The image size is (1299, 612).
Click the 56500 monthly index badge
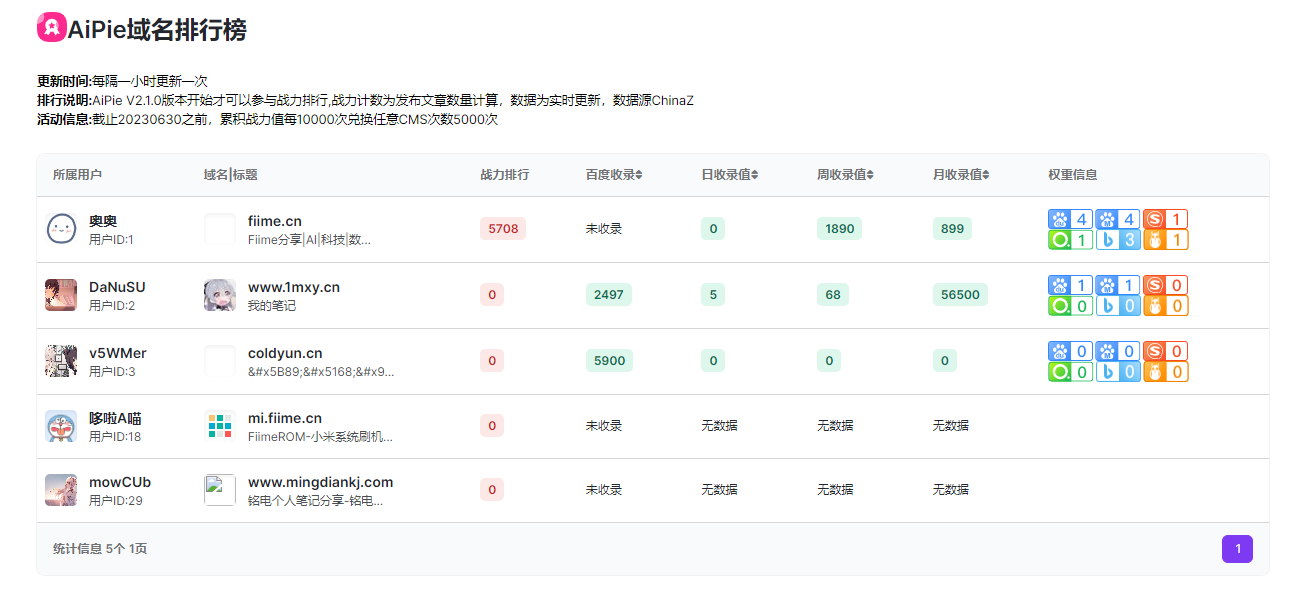[x=960, y=295]
